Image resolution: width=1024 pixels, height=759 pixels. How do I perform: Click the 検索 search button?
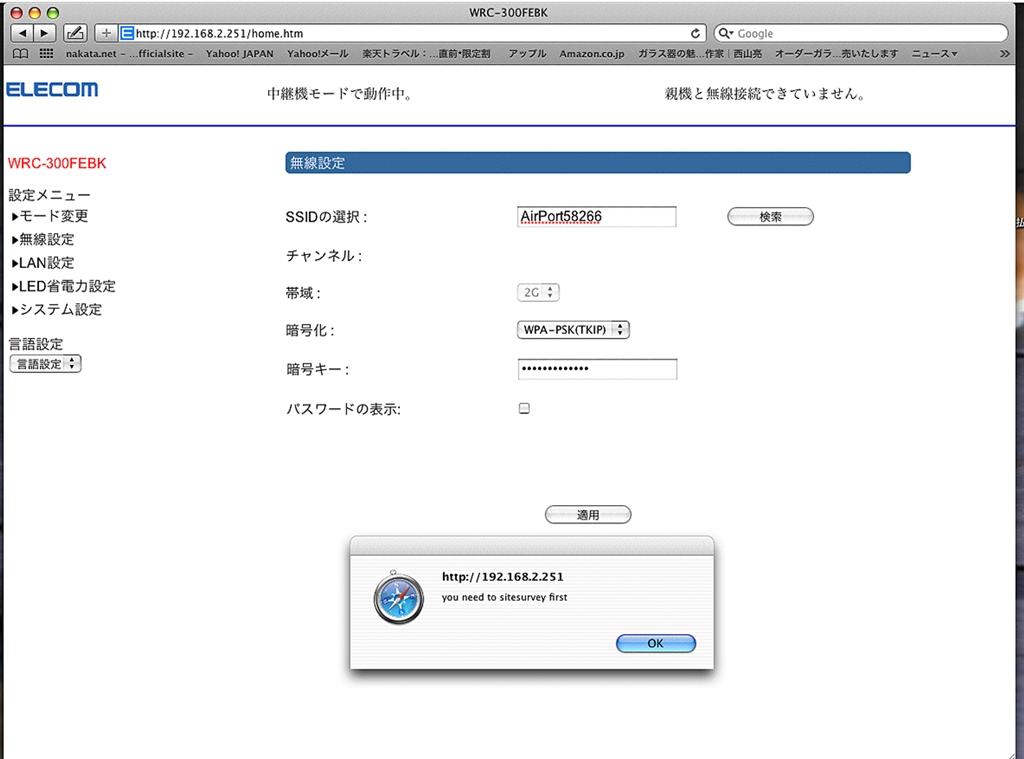click(771, 217)
